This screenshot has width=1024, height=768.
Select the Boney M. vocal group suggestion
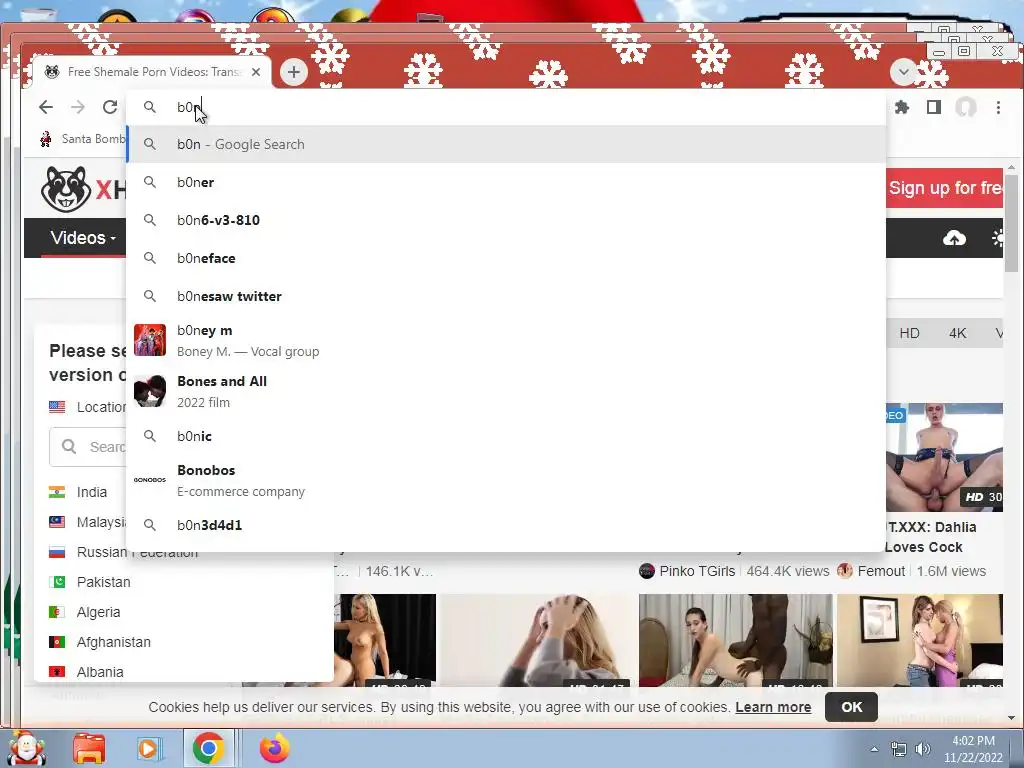click(506, 340)
